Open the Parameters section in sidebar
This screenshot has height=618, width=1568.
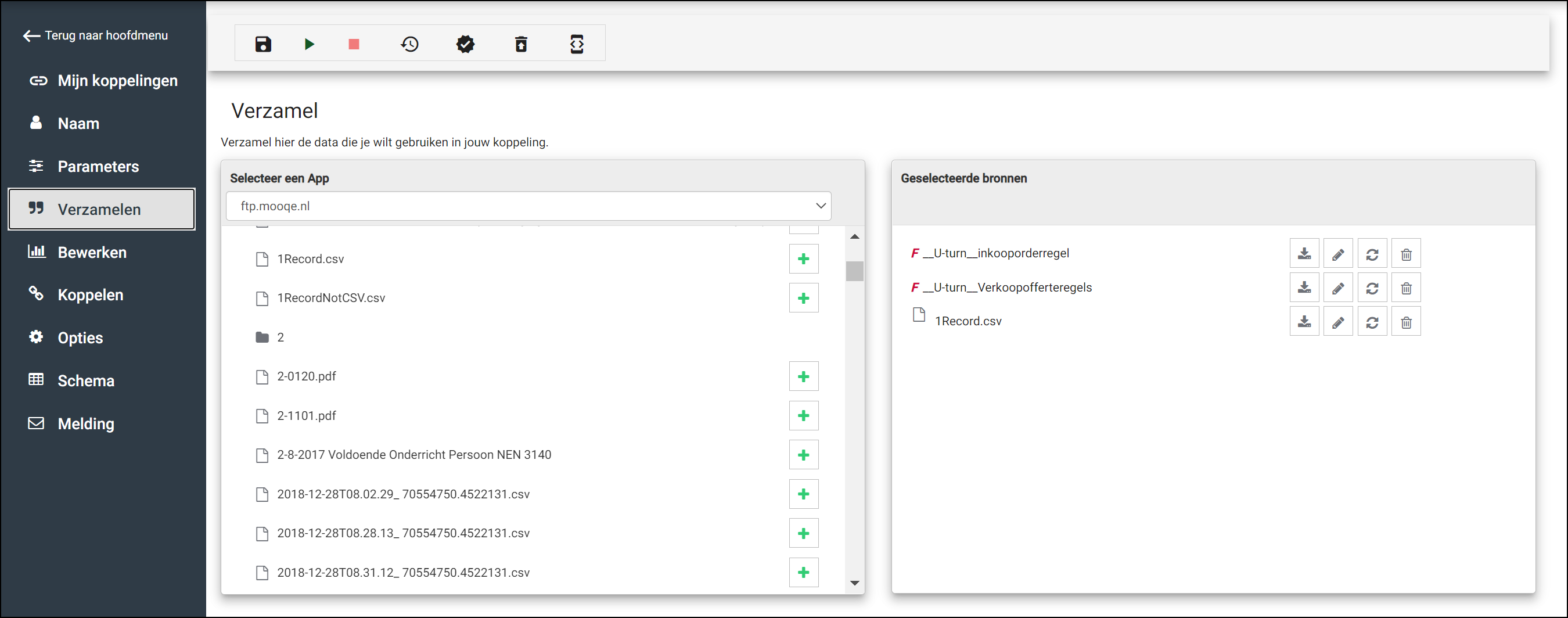[x=98, y=166]
